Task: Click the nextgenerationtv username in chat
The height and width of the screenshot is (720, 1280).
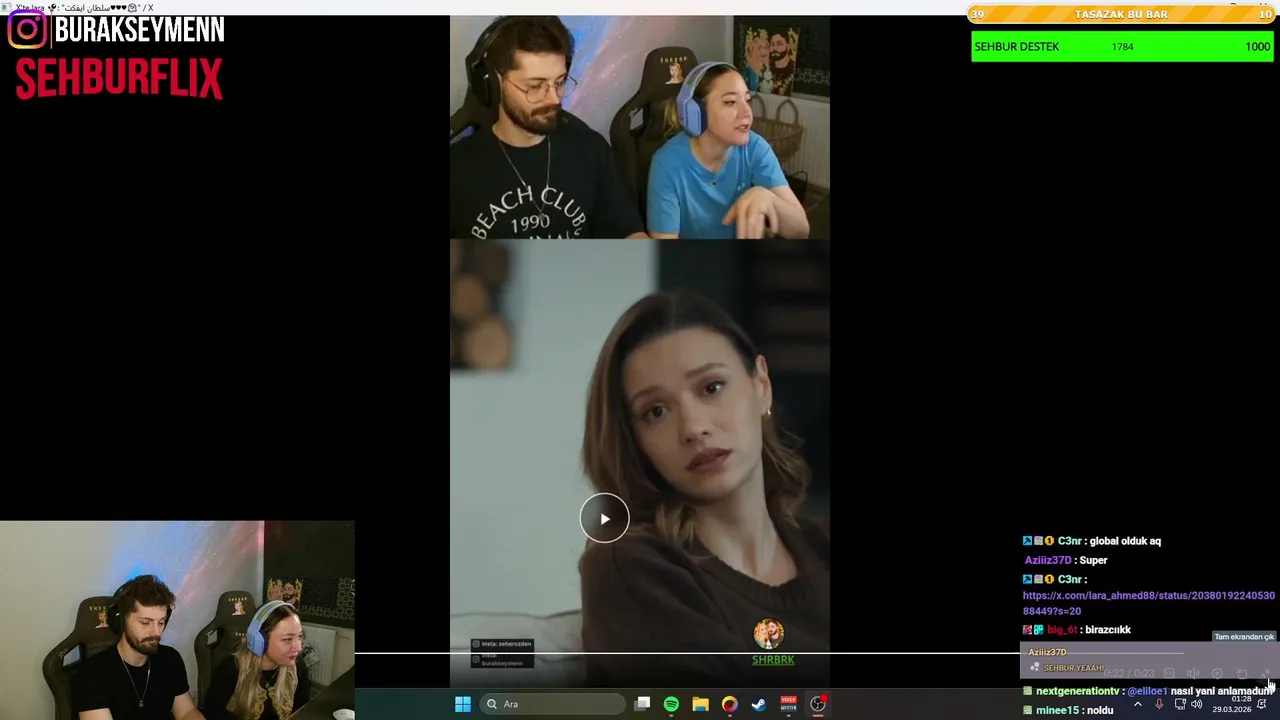Action: (1078, 691)
